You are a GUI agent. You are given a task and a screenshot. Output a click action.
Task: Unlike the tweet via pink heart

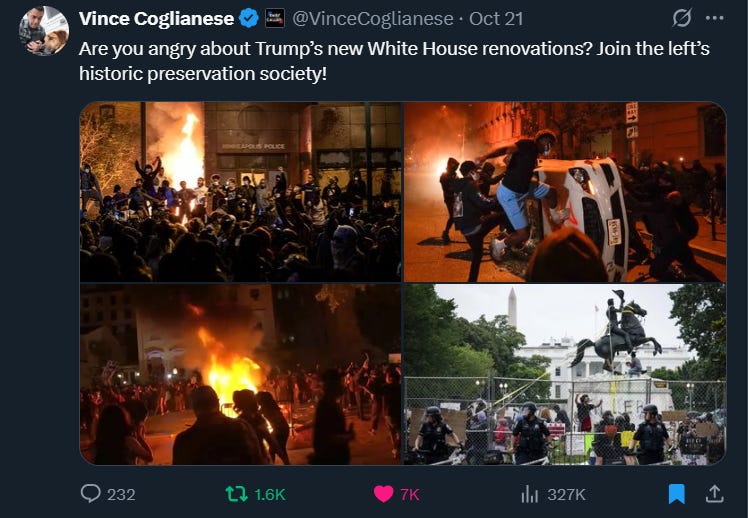point(383,494)
